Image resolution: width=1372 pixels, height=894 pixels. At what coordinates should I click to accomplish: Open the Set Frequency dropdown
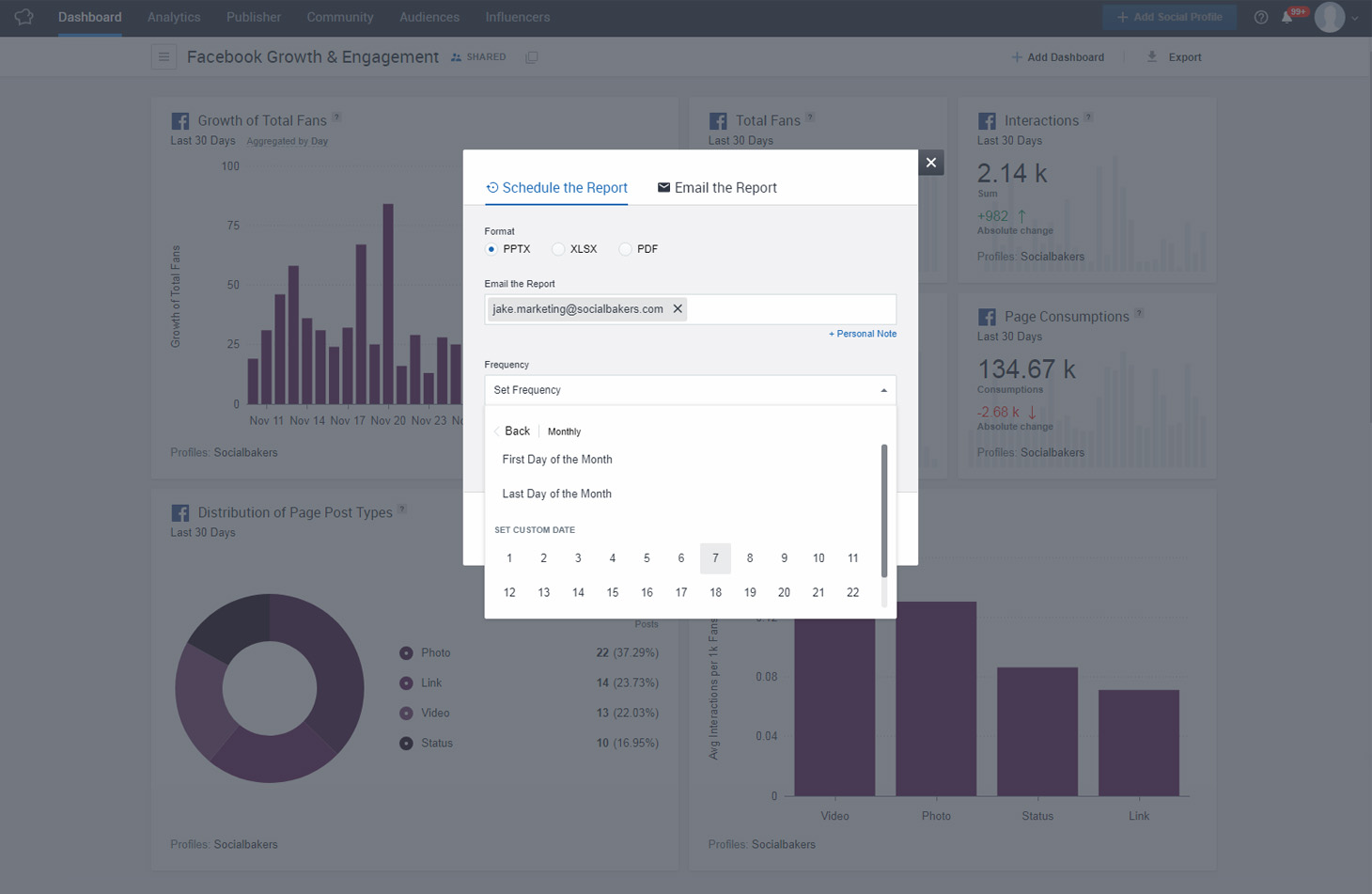[690, 390]
